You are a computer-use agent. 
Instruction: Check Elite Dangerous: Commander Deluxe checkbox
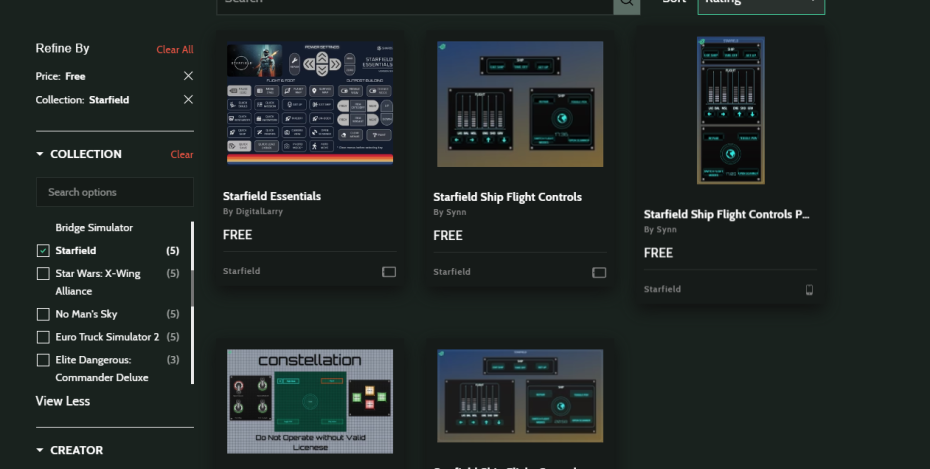[x=43, y=360]
